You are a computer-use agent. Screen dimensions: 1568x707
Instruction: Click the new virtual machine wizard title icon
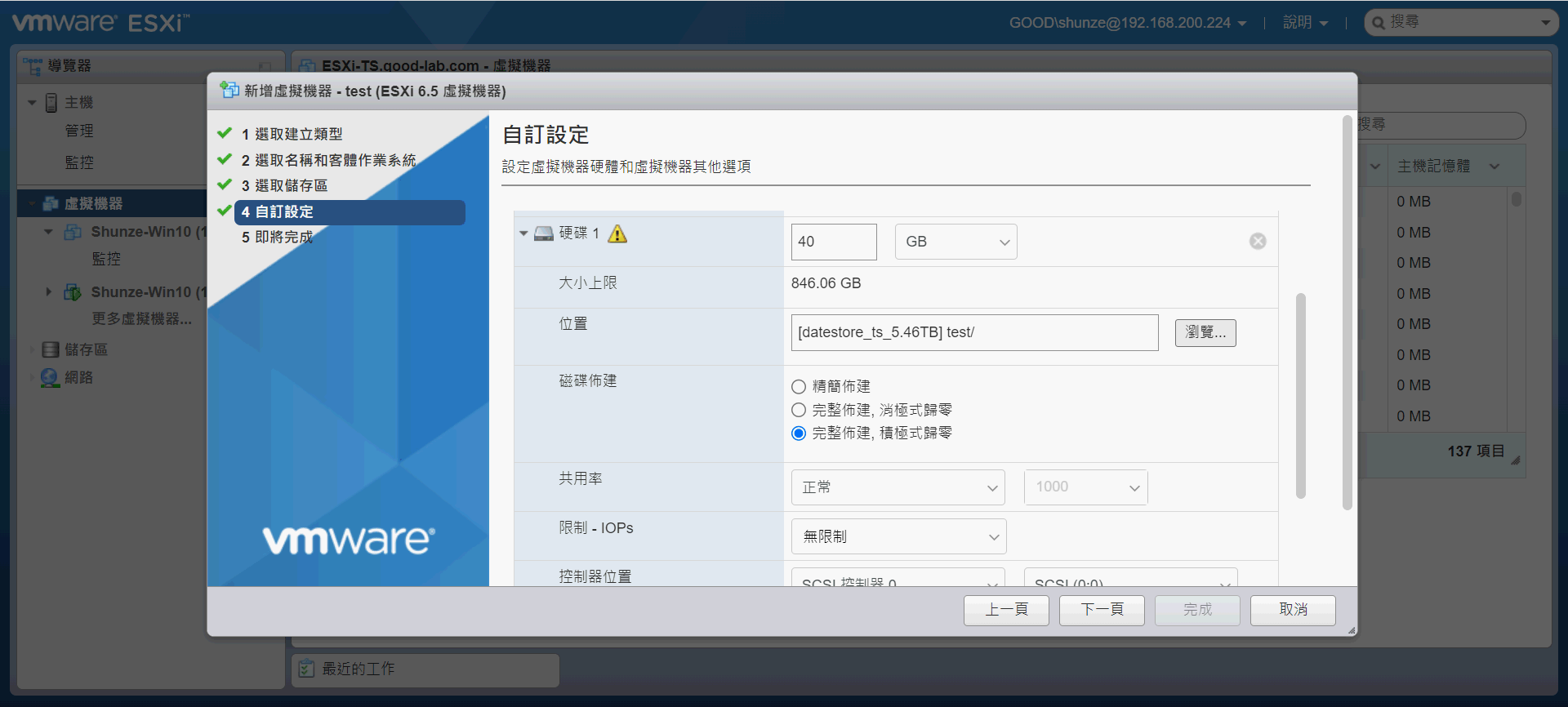point(229,91)
